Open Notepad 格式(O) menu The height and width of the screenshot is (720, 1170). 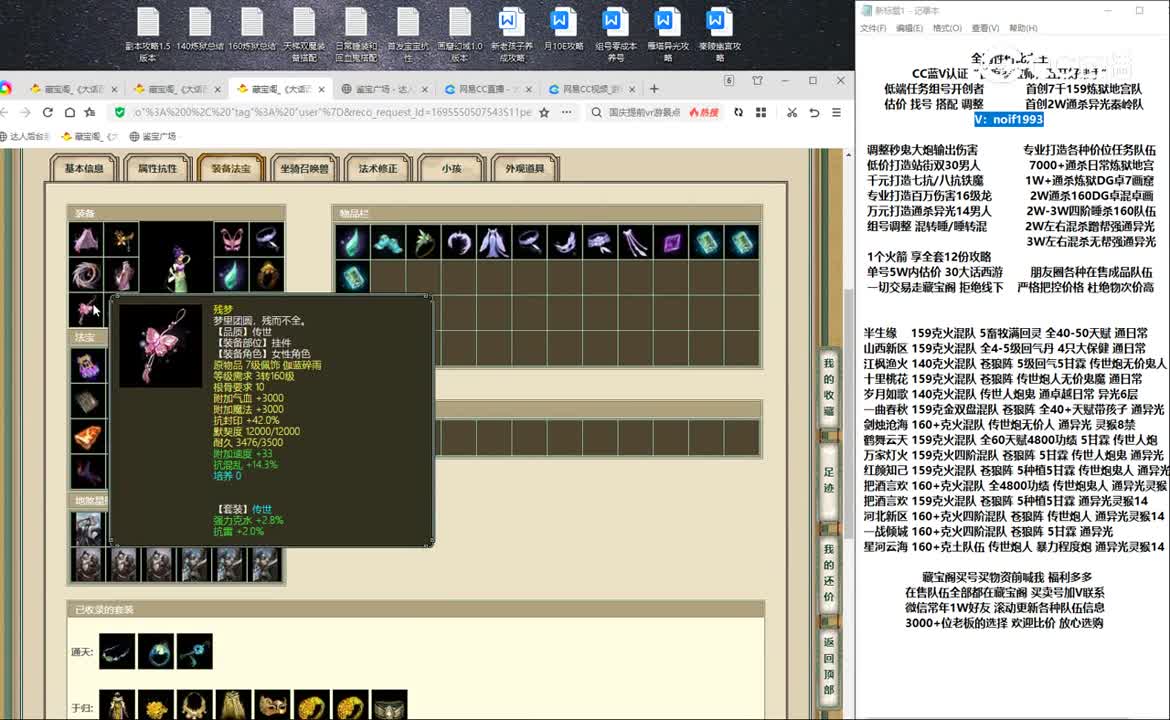pyautogui.click(x=947, y=28)
